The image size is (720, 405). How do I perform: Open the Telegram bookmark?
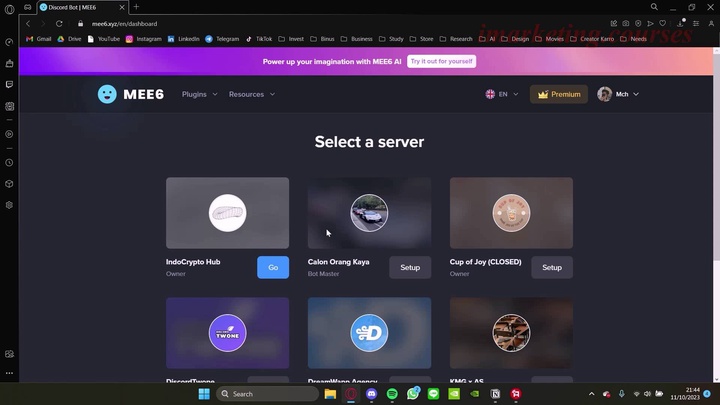point(222,39)
